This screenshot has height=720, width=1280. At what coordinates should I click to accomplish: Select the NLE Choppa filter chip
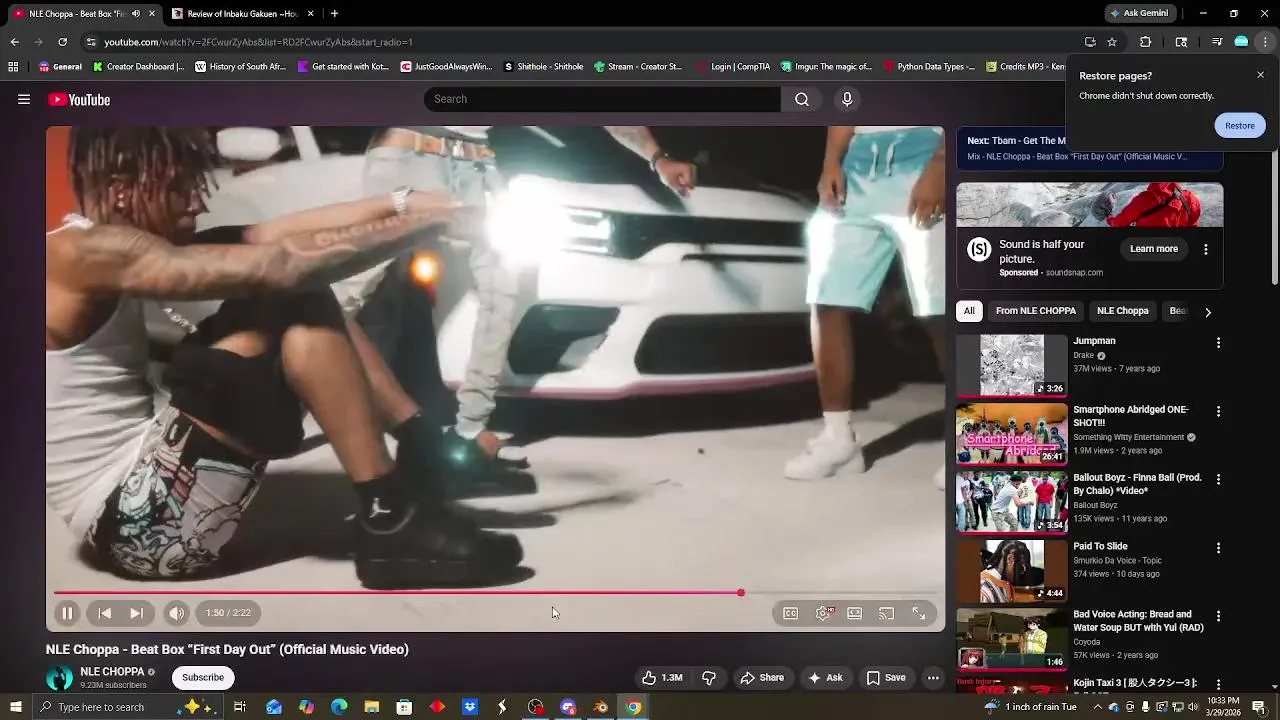tap(1122, 311)
